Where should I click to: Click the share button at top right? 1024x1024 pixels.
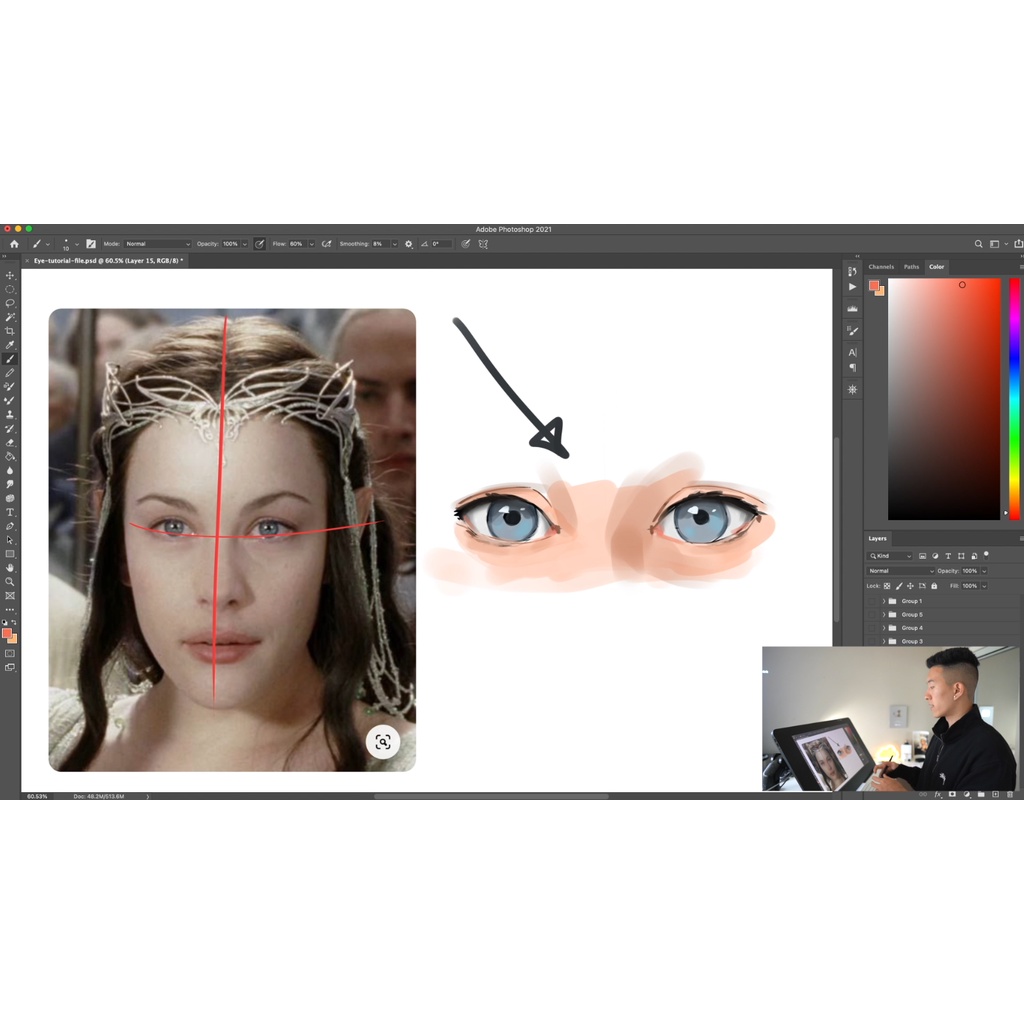[x=1018, y=244]
